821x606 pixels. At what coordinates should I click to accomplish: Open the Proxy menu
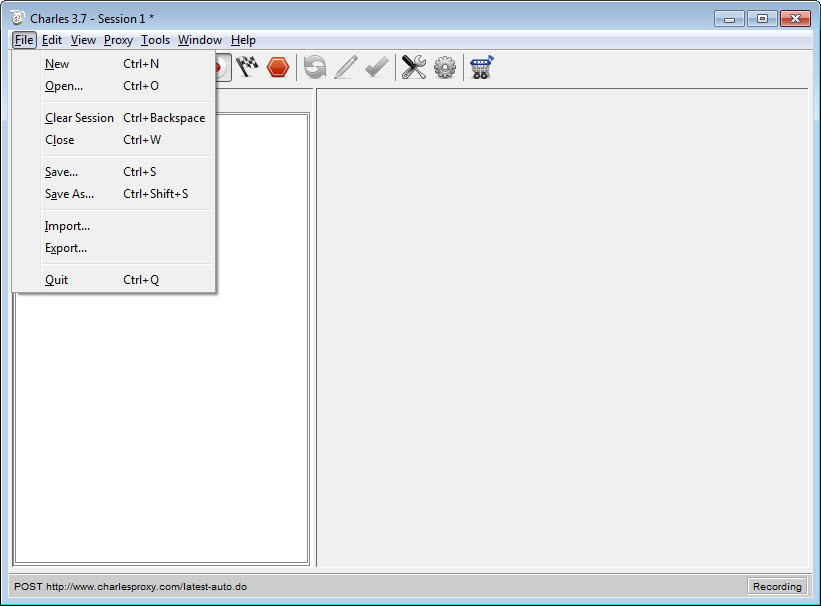(118, 40)
